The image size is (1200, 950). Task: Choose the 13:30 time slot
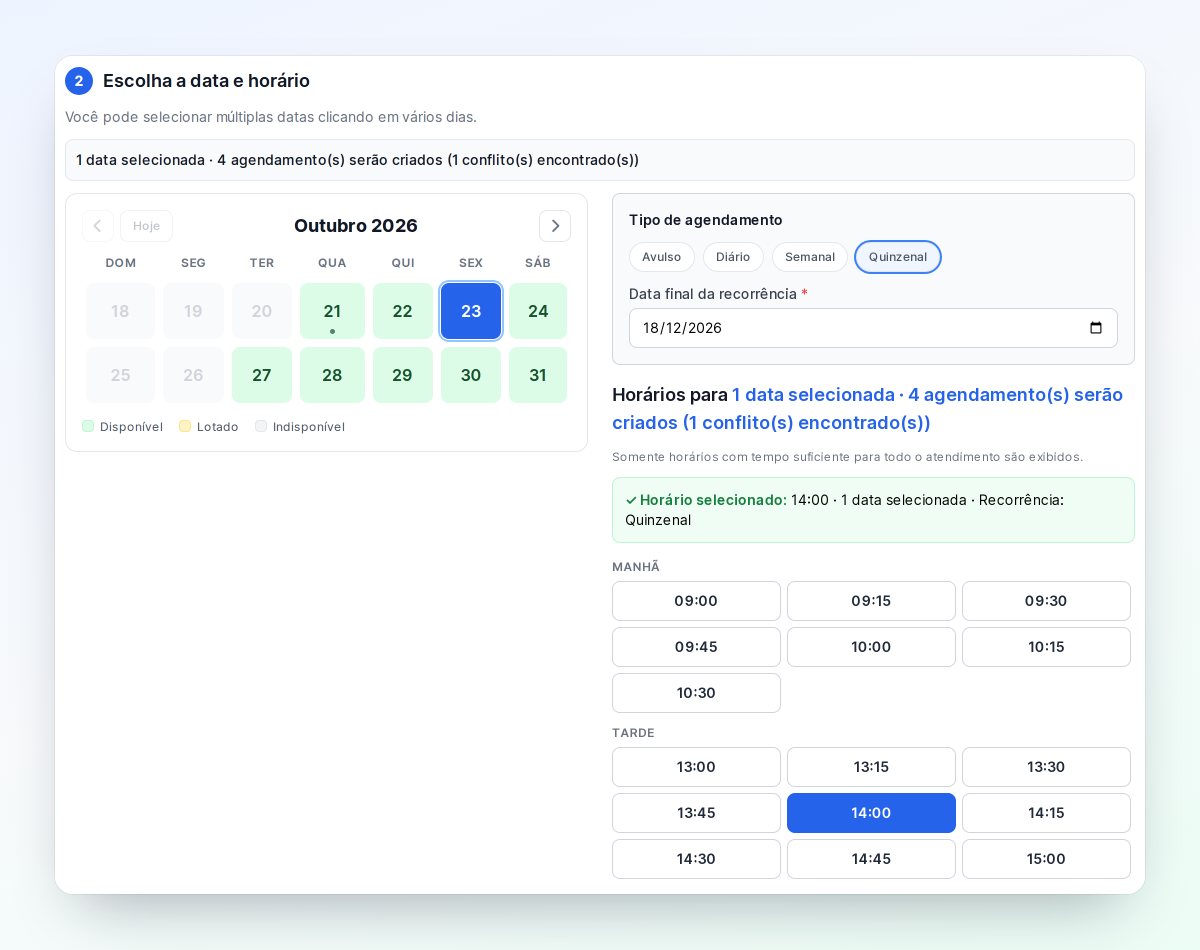coord(1046,767)
